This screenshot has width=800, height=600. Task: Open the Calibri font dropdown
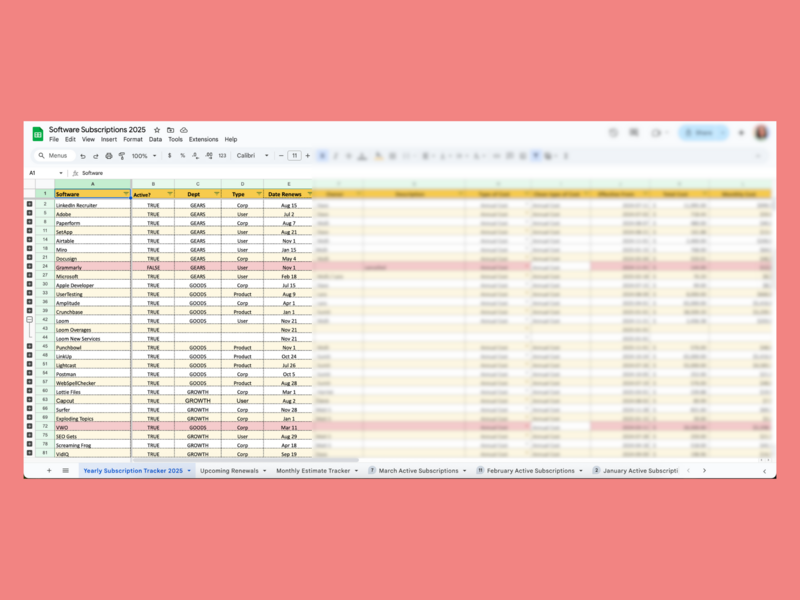[253, 156]
